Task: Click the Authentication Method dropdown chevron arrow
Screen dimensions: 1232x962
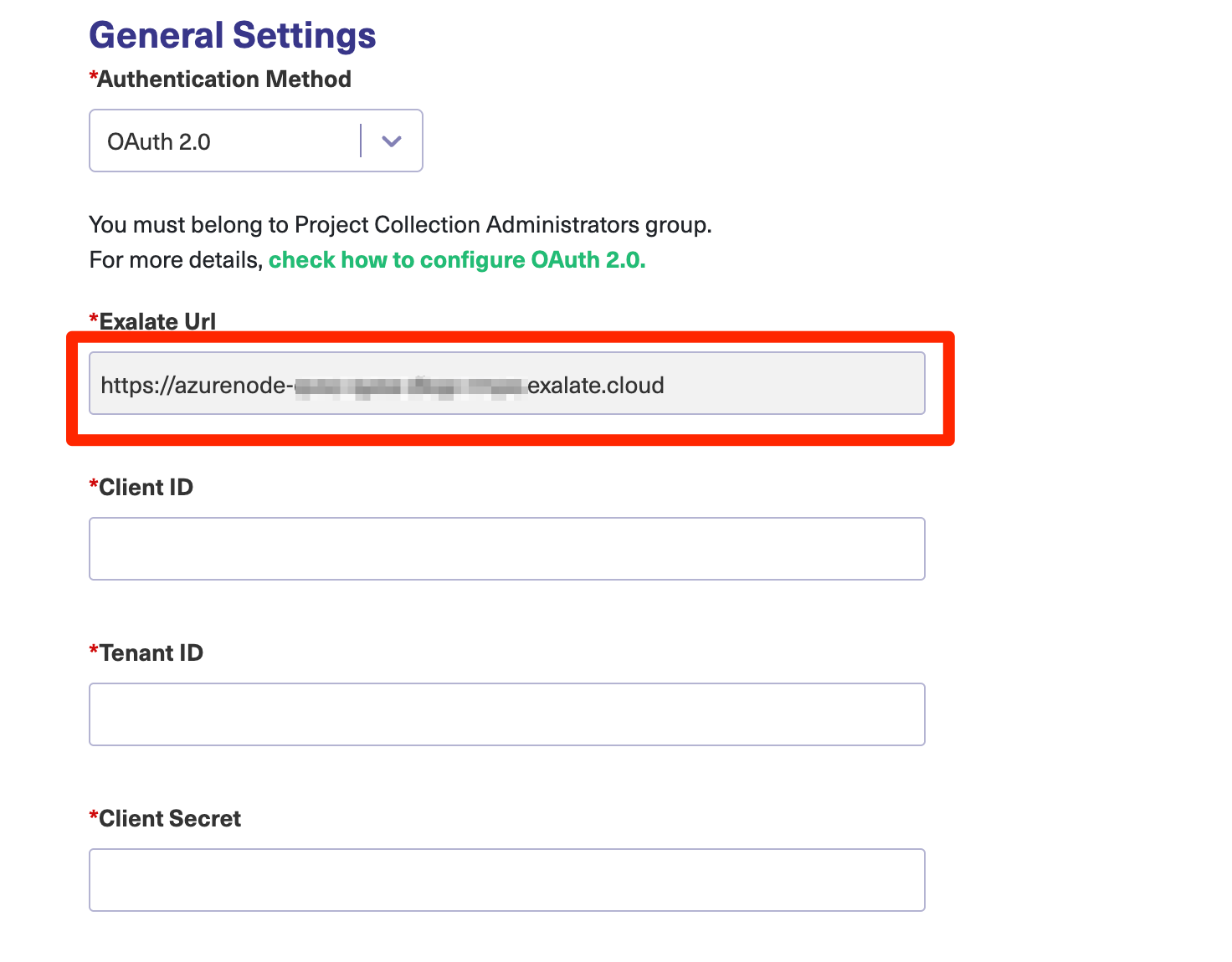Action: click(x=391, y=141)
